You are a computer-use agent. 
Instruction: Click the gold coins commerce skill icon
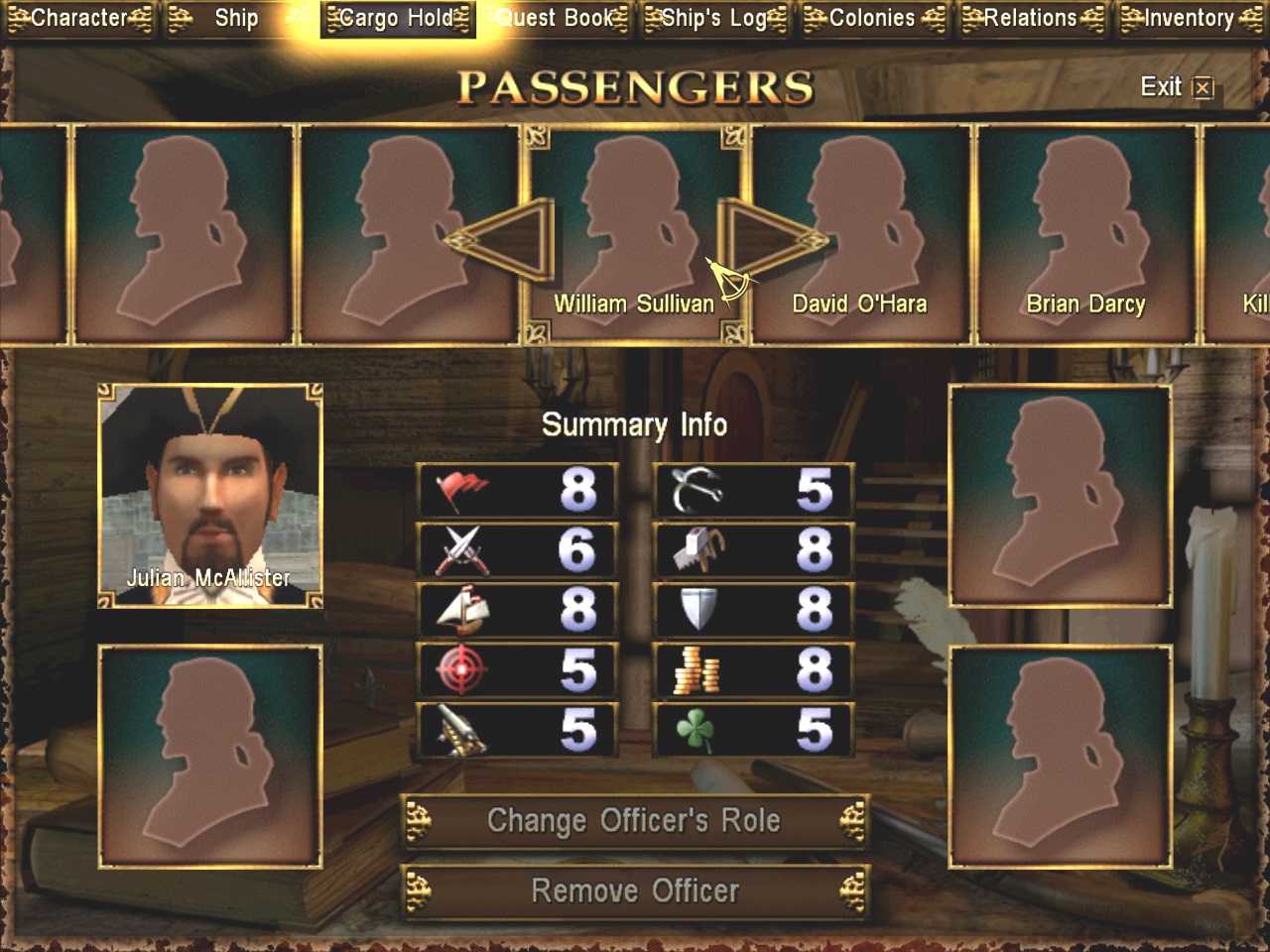tap(697, 670)
